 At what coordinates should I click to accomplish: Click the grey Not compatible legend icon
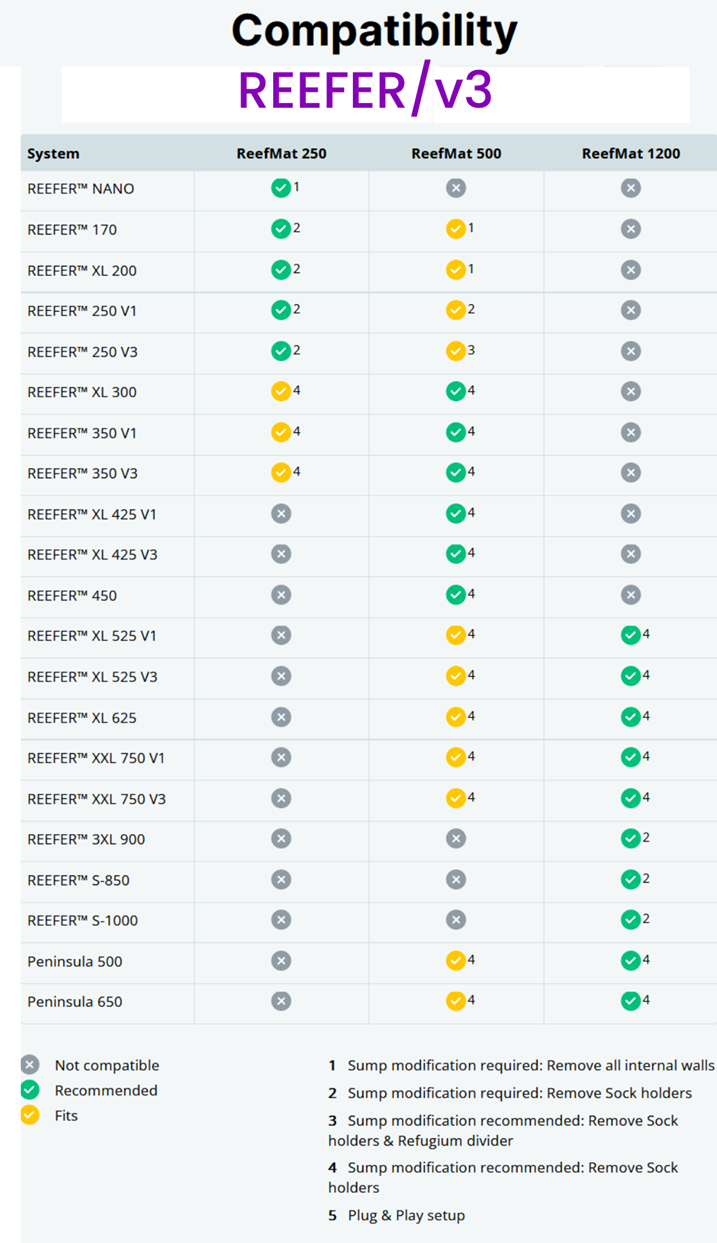tap(30, 1065)
